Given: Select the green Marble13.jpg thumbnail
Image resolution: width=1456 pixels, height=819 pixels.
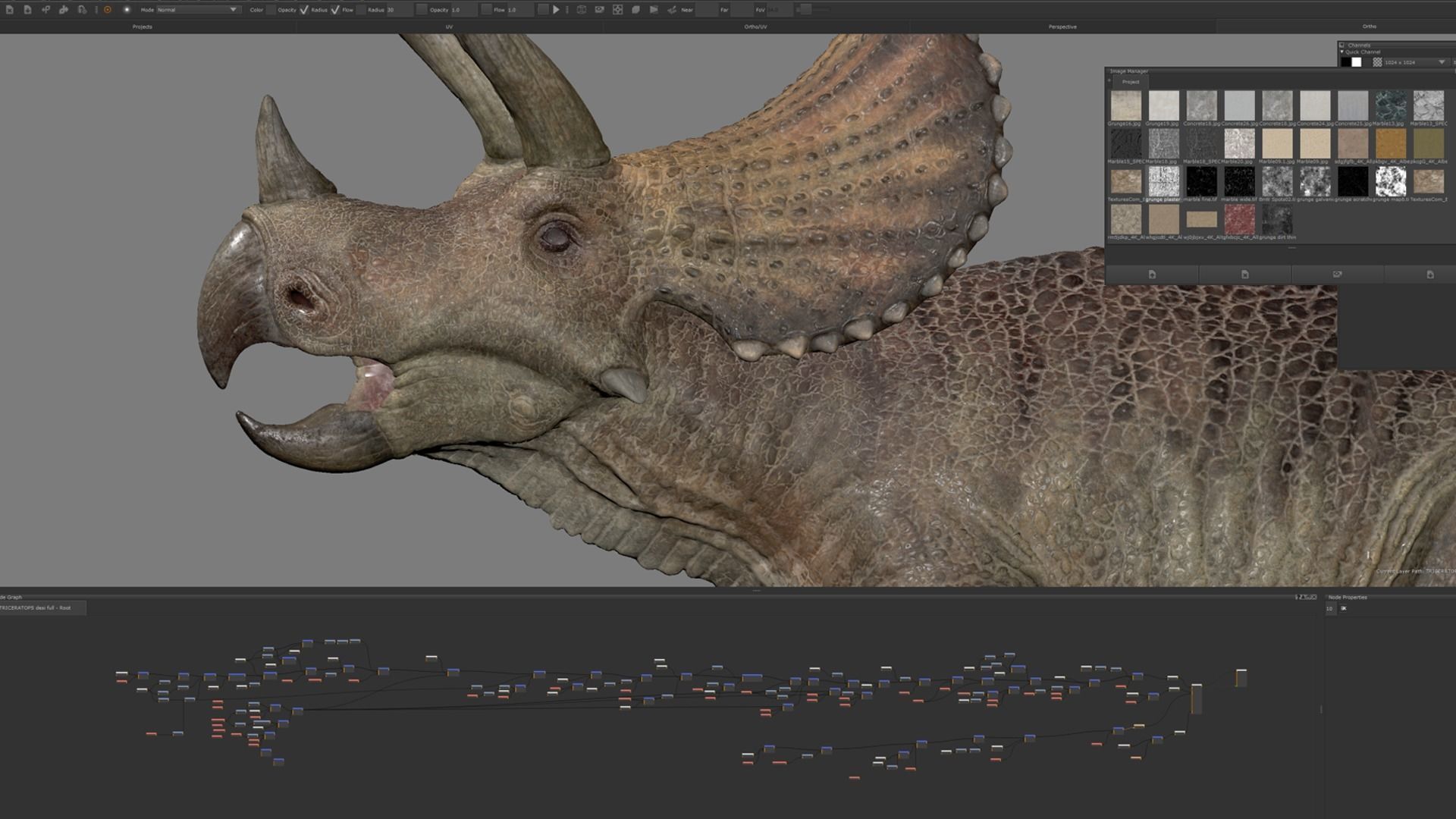Looking at the screenshot, I should (1392, 105).
